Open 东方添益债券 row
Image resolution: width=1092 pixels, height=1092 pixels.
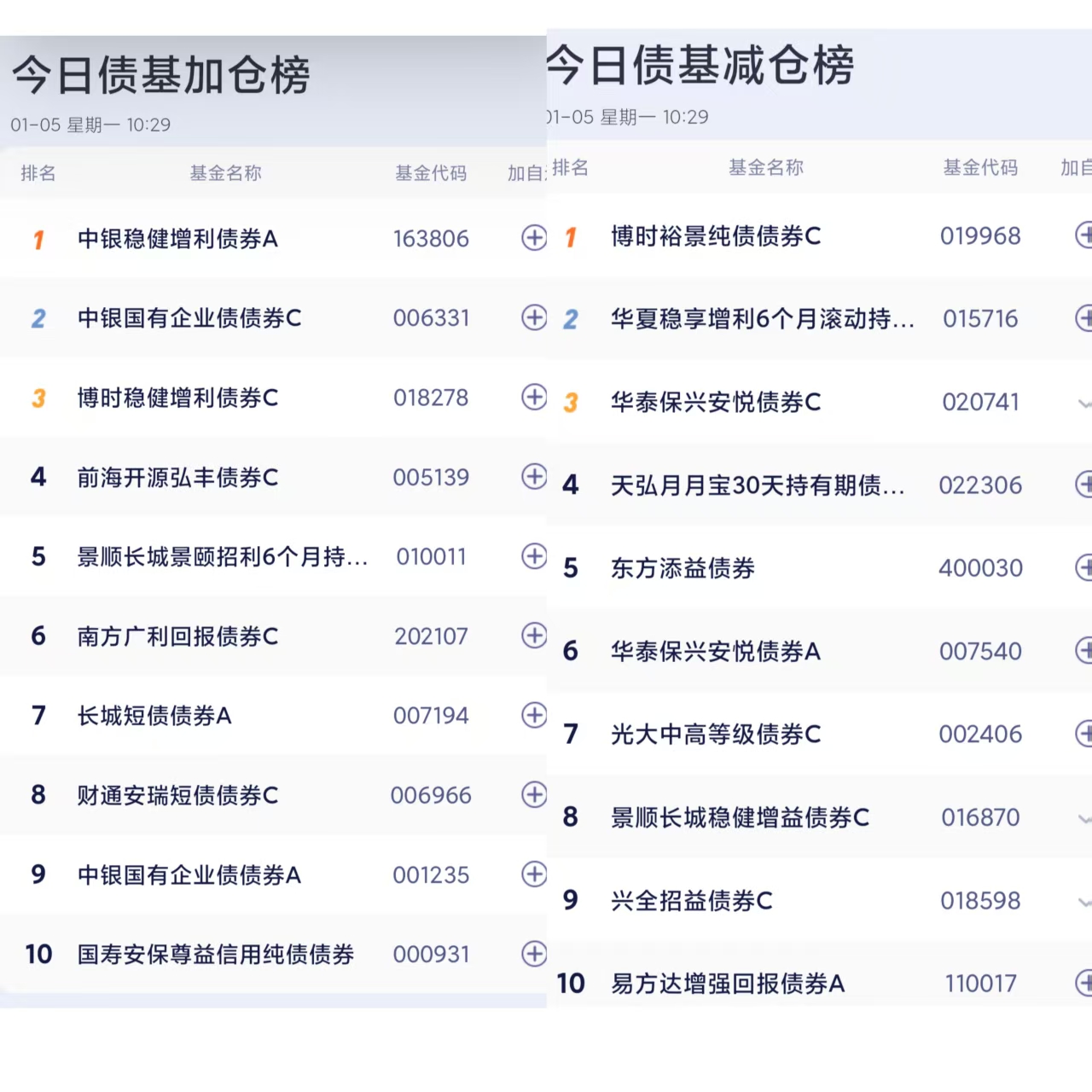pos(819,568)
